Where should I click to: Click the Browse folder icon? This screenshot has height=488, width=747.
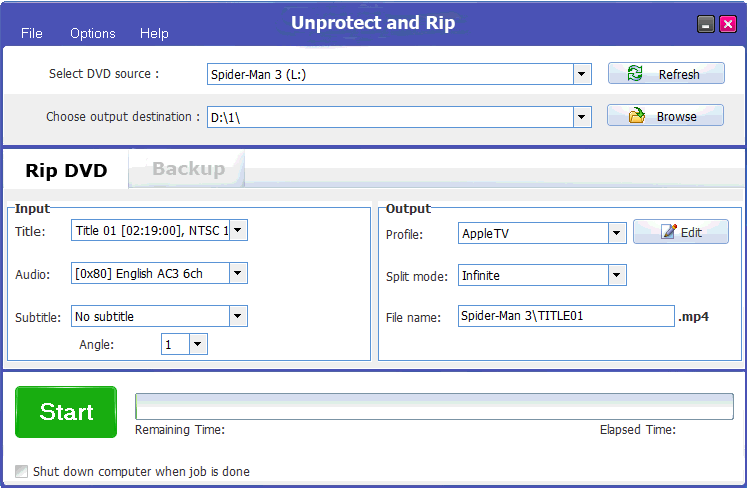pos(636,116)
